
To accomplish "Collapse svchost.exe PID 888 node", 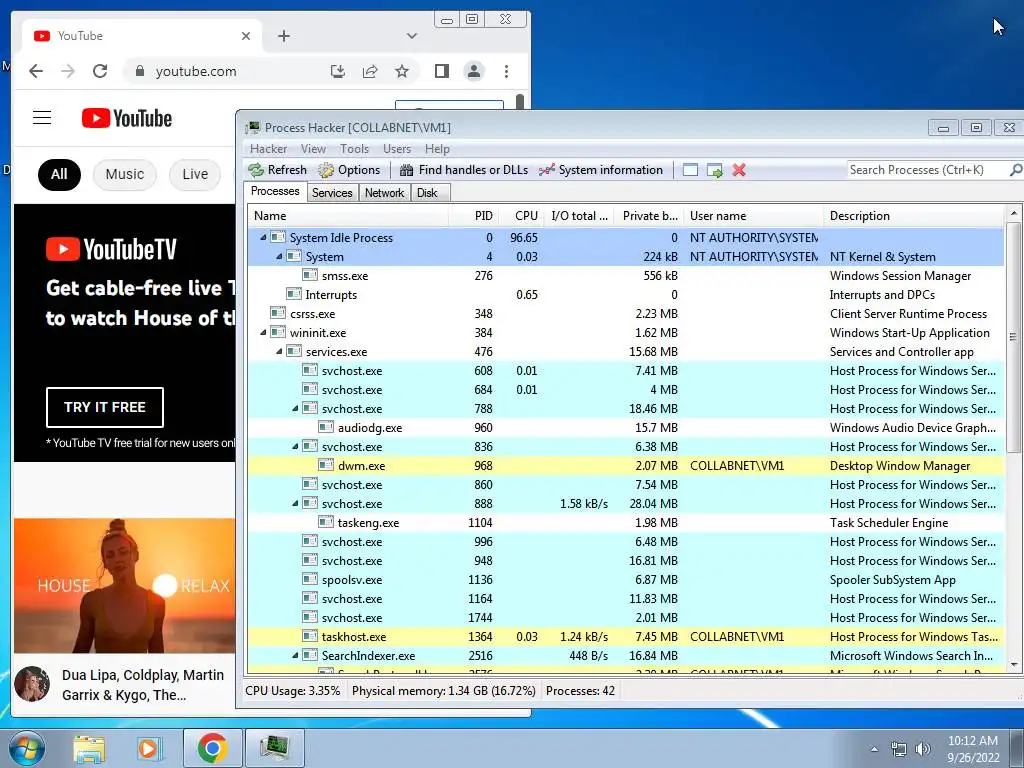I will (x=295, y=504).
